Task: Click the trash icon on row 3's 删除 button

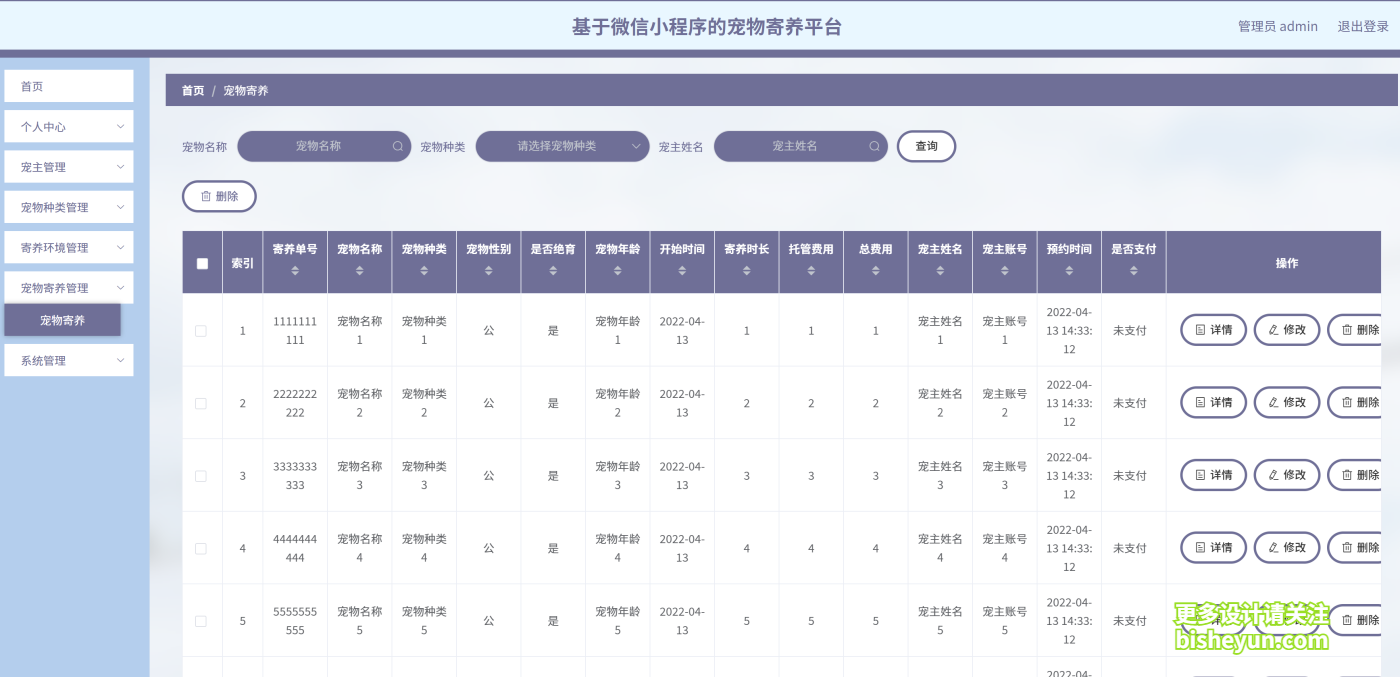Action: (x=1345, y=475)
